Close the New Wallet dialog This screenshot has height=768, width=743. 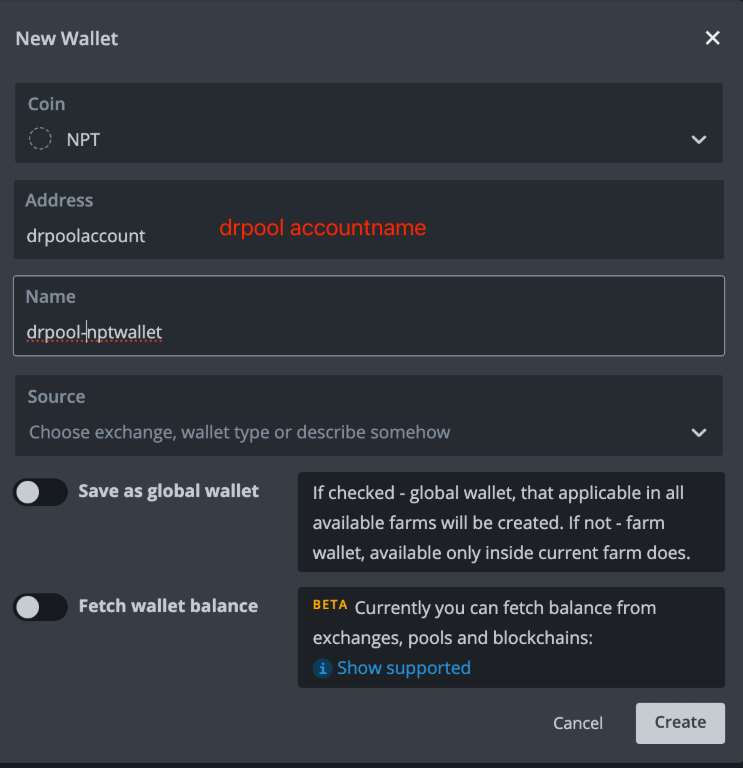click(x=712, y=38)
